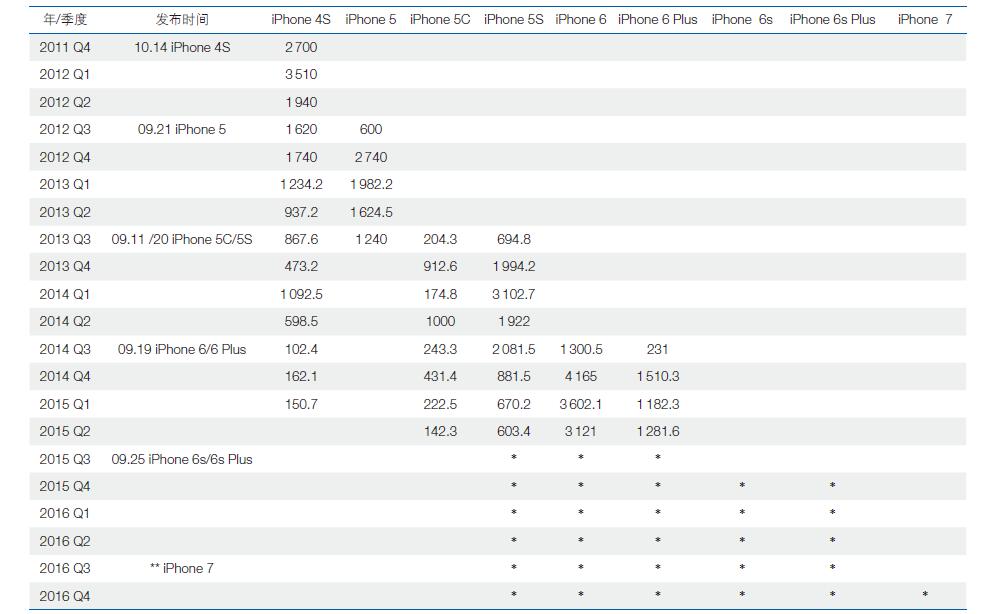Select the 发布时间 column header
Screen dimensions: 997x614
tap(182, 20)
